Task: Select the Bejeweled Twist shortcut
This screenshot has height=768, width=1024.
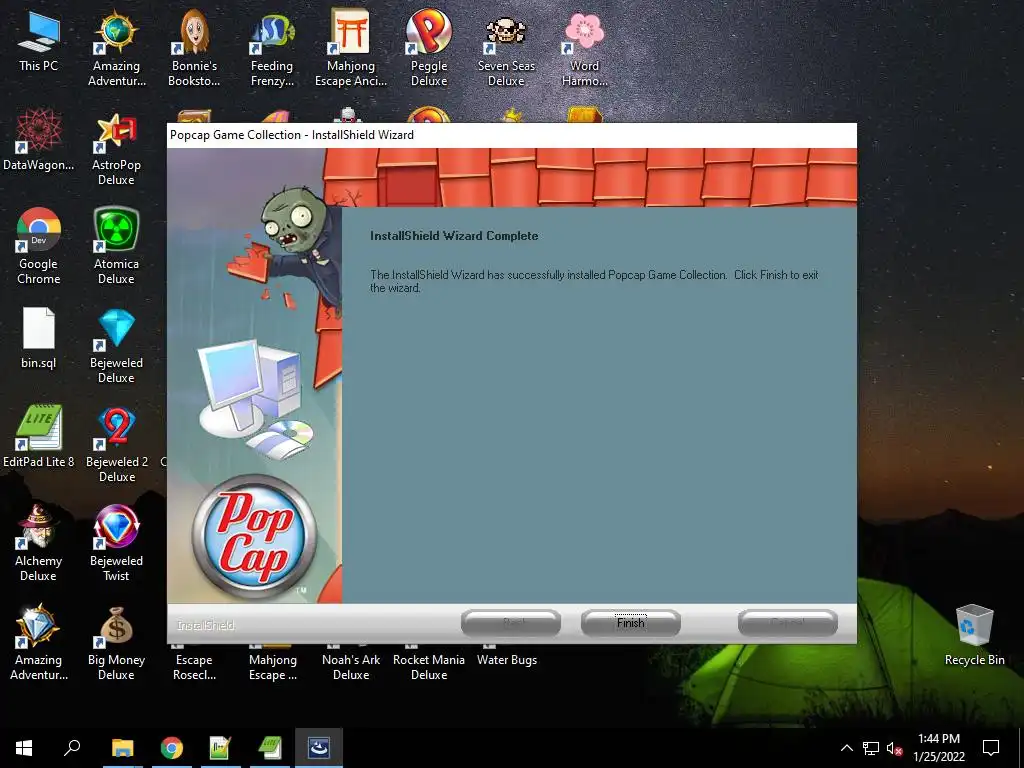Action: 116,543
